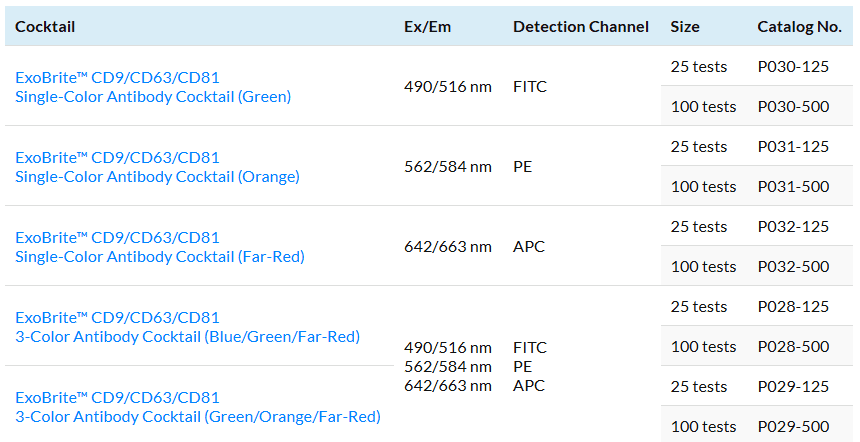Click the Detection Channel column header
This screenshot has height=442, width=860.
[x=581, y=27]
